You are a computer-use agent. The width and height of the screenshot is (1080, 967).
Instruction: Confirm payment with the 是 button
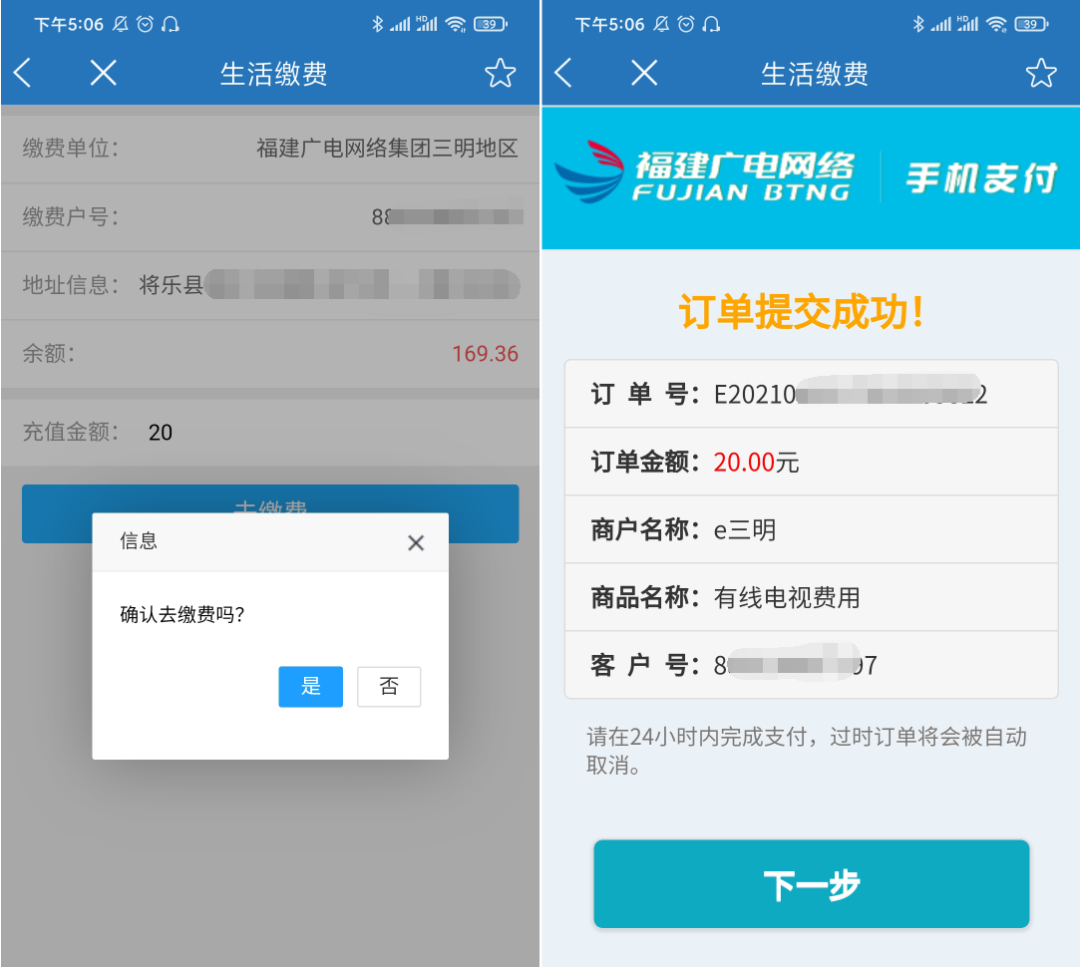tap(311, 686)
